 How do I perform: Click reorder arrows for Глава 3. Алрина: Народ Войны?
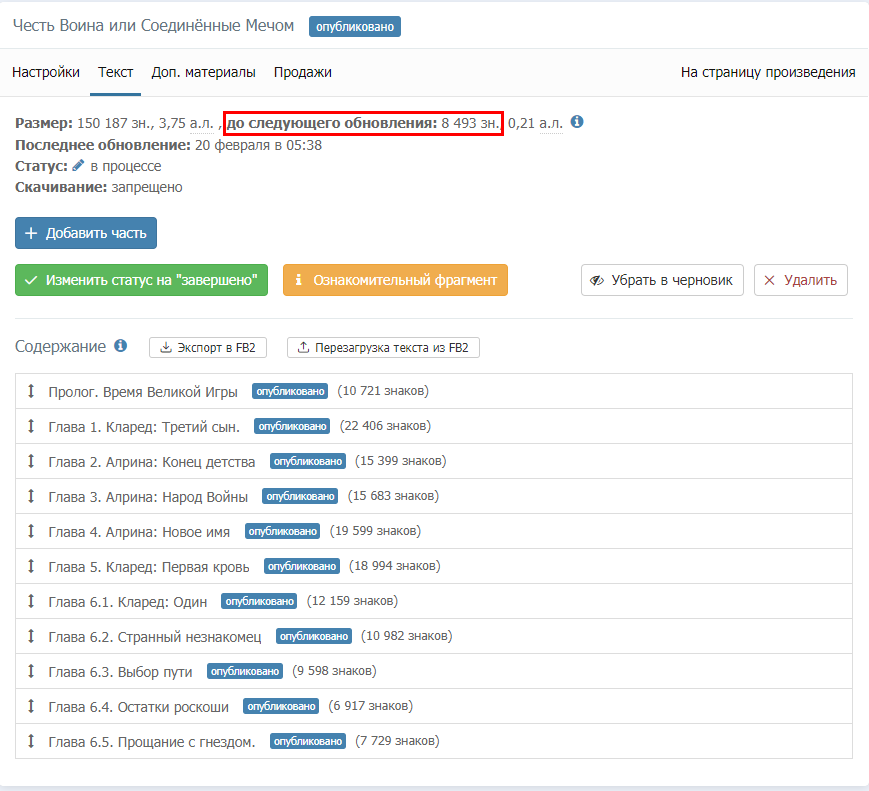(x=31, y=496)
